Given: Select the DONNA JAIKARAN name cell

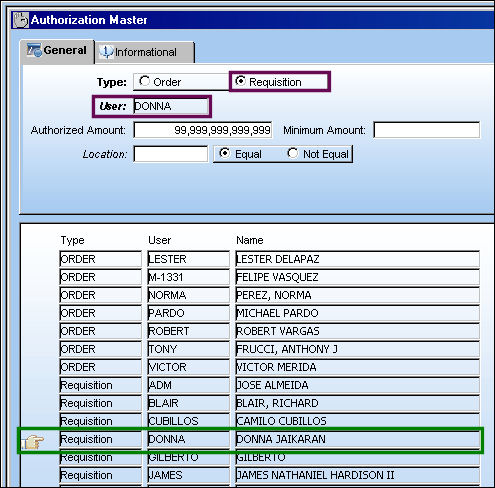Looking at the screenshot, I should coord(357,439).
